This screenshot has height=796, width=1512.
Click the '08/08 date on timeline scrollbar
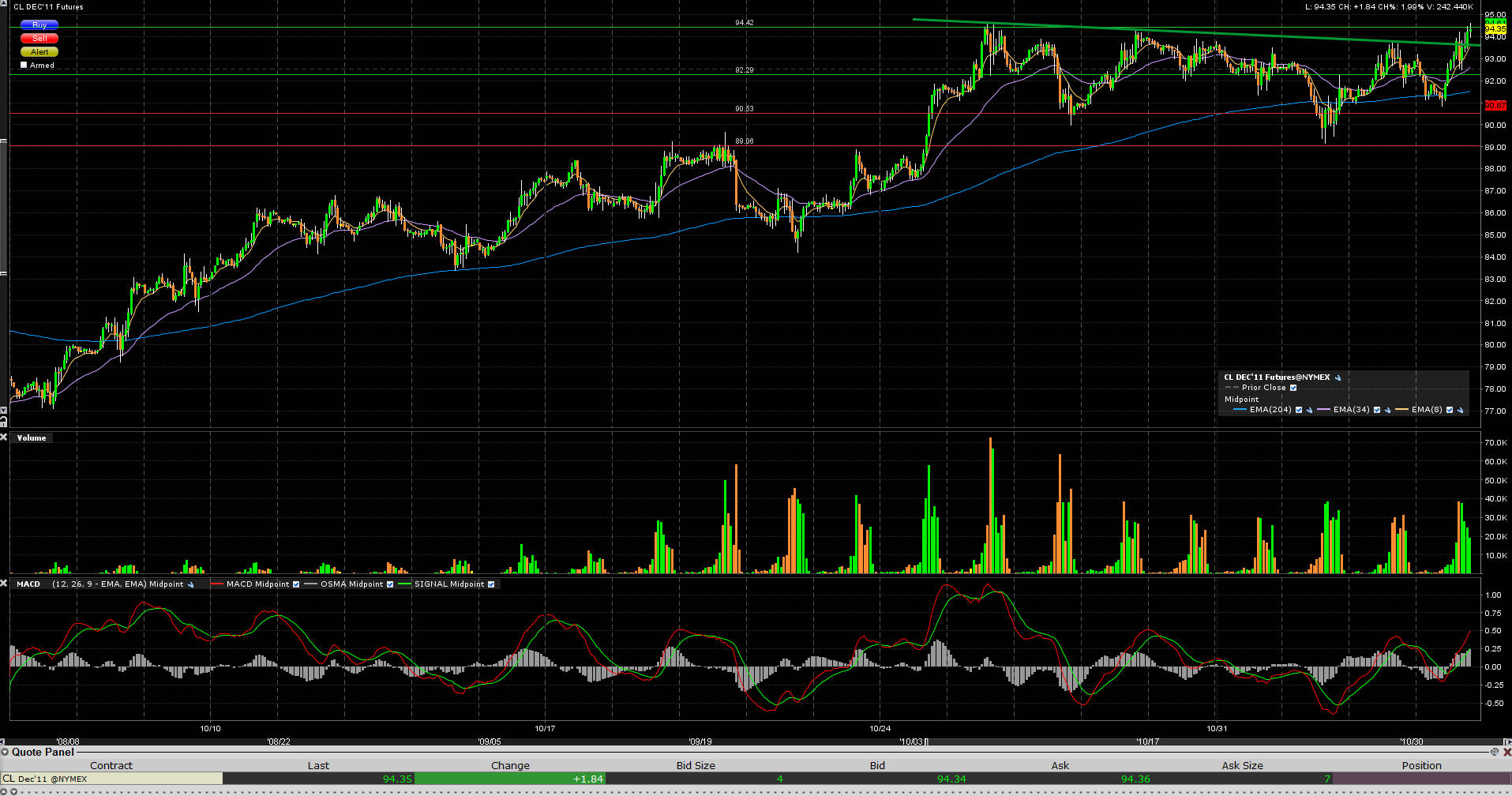(67, 742)
